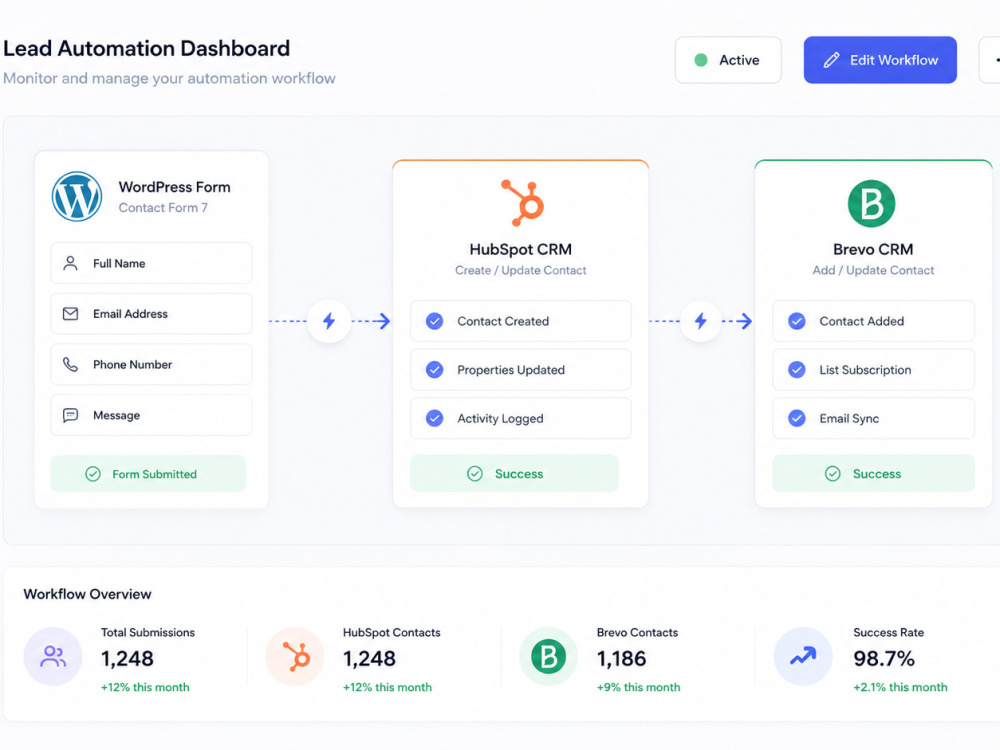Image resolution: width=1000 pixels, height=750 pixels.
Task: Click the envelope icon beside Email Address
Action: click(x=70, y=314)
